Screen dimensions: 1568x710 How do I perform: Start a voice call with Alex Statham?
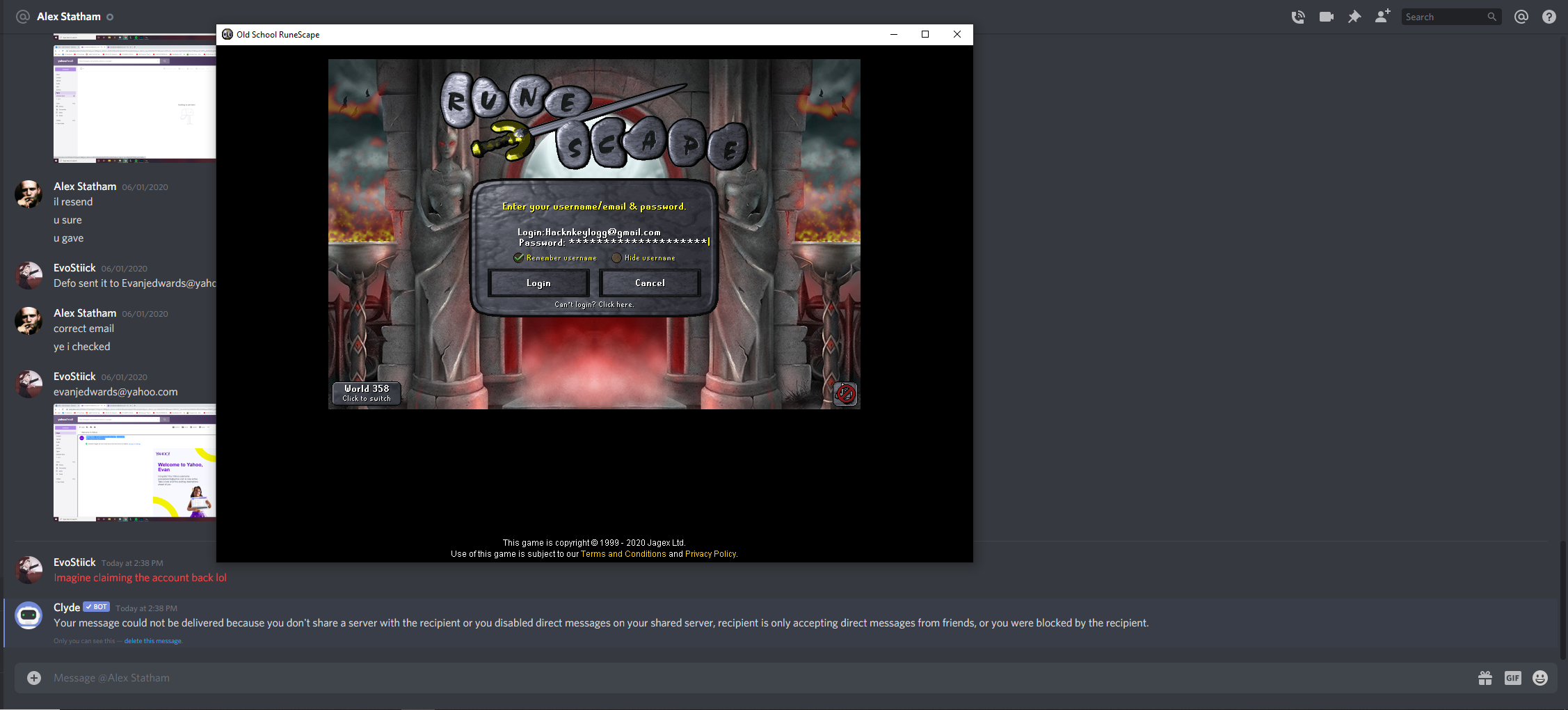coord(1298,17)
